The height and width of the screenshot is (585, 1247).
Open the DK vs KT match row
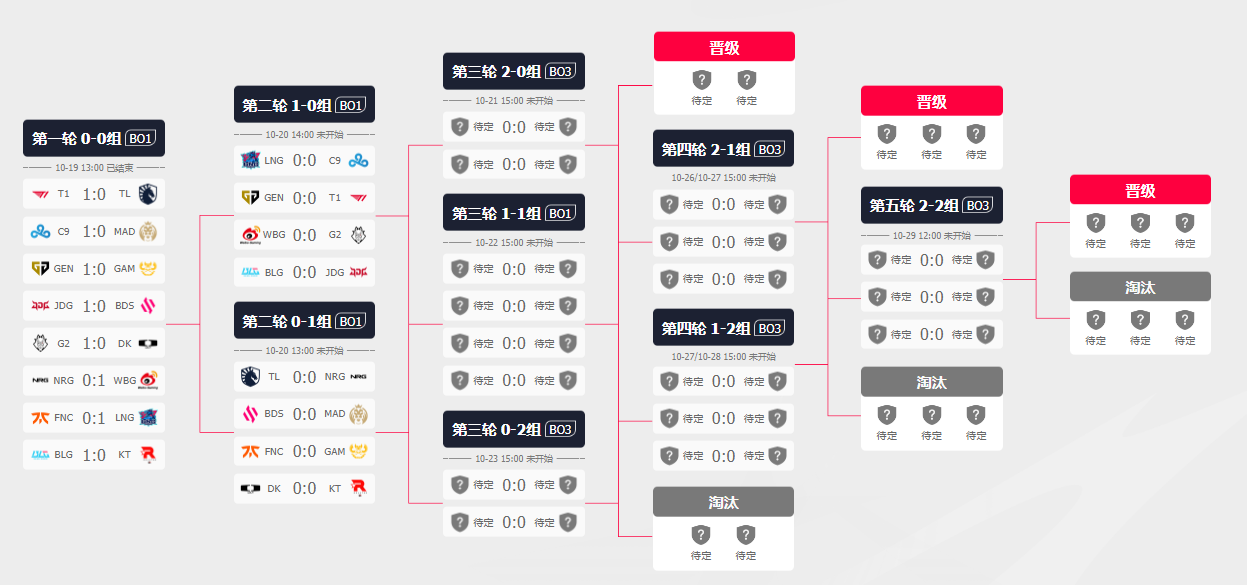point(304,488)
